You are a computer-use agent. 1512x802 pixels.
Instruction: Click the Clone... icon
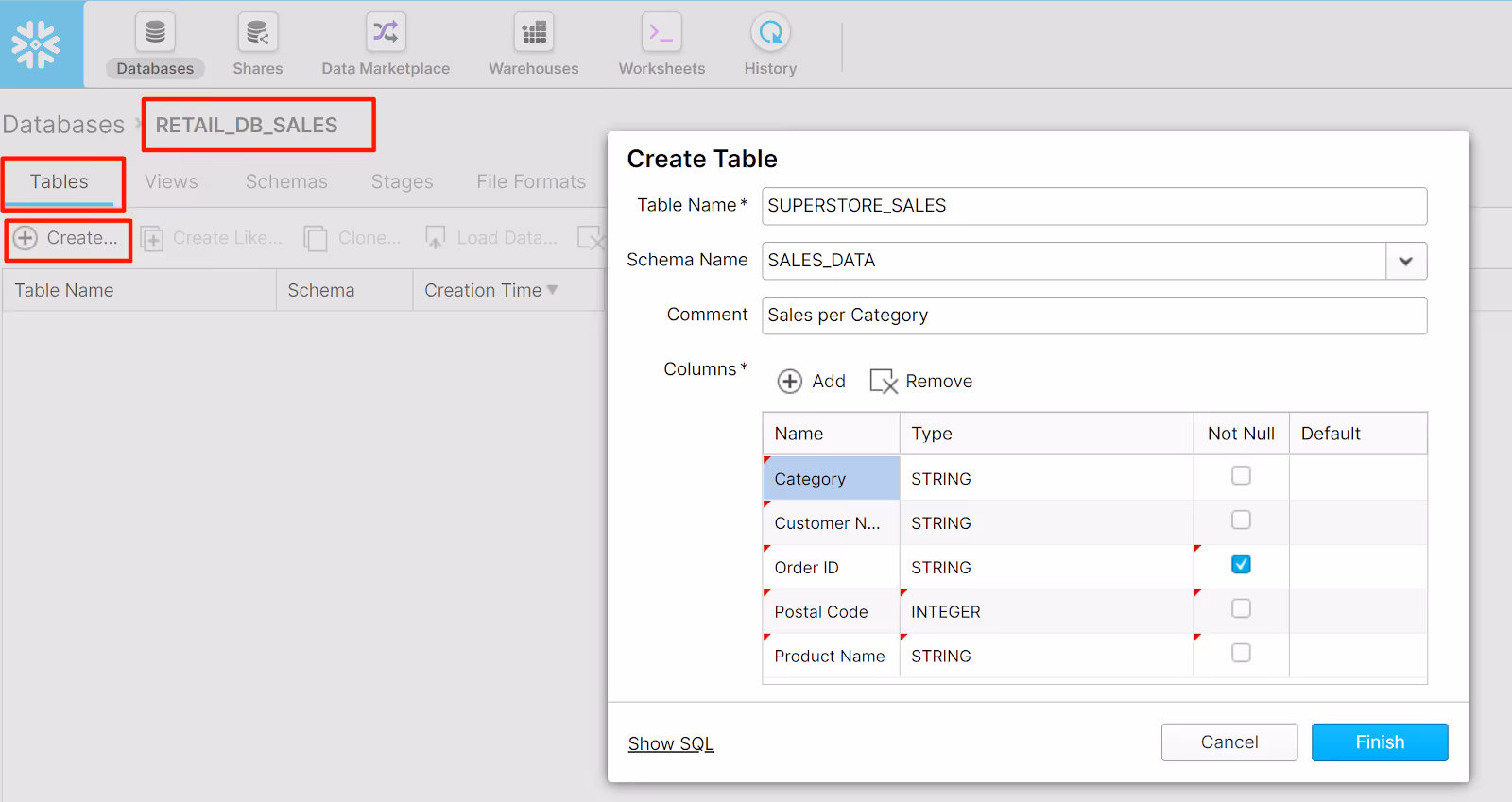[x=316, y=238]
